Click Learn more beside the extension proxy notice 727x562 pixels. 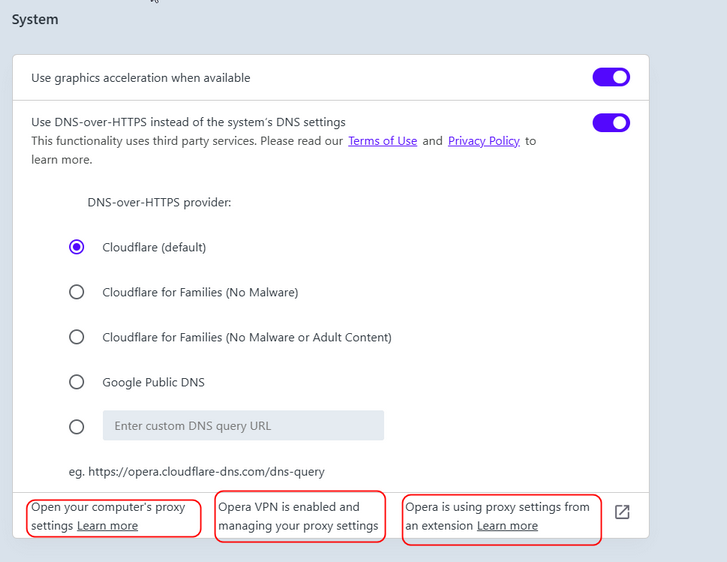[x=507, y=526]
